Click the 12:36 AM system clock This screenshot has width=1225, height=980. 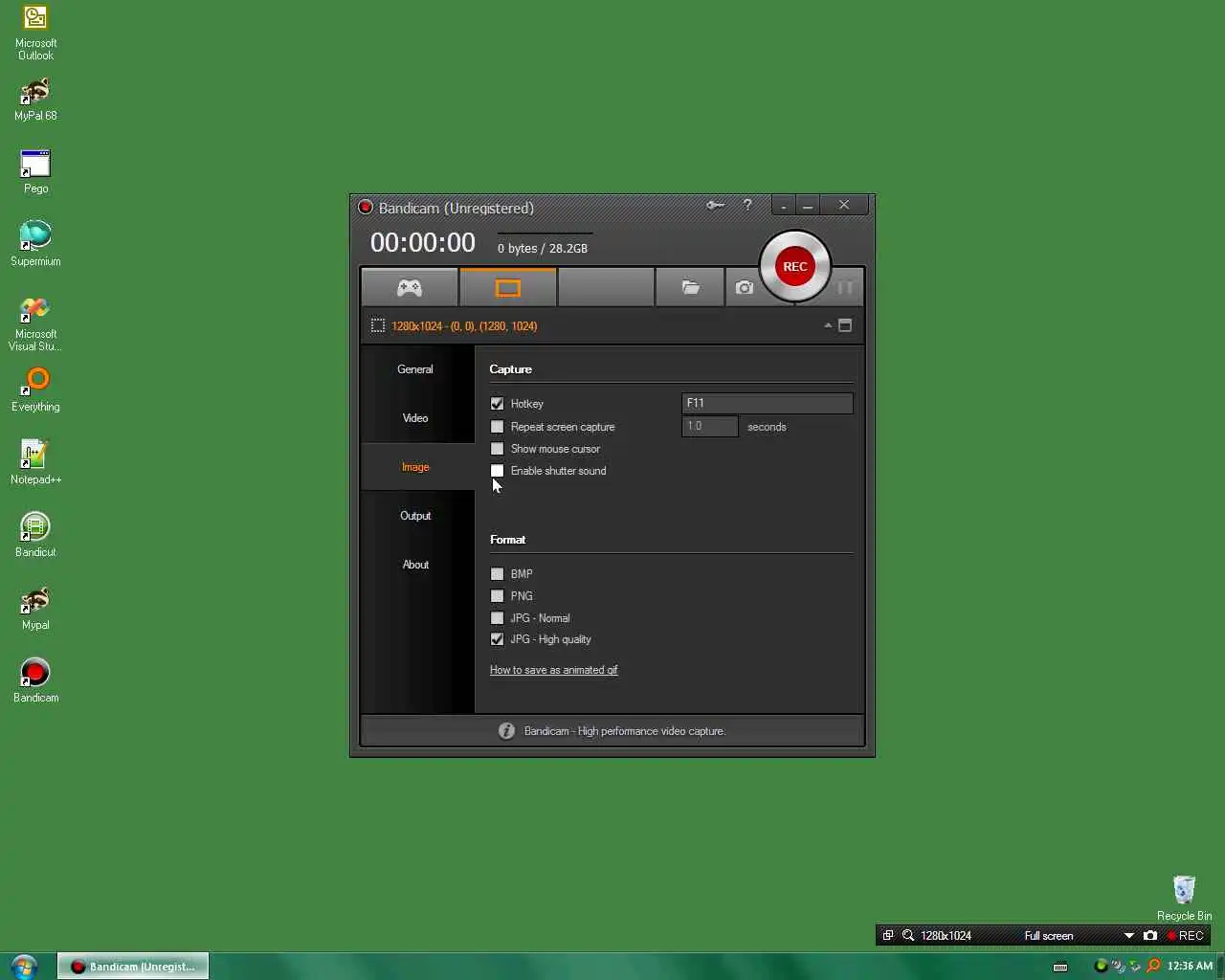click(1191, 966)
